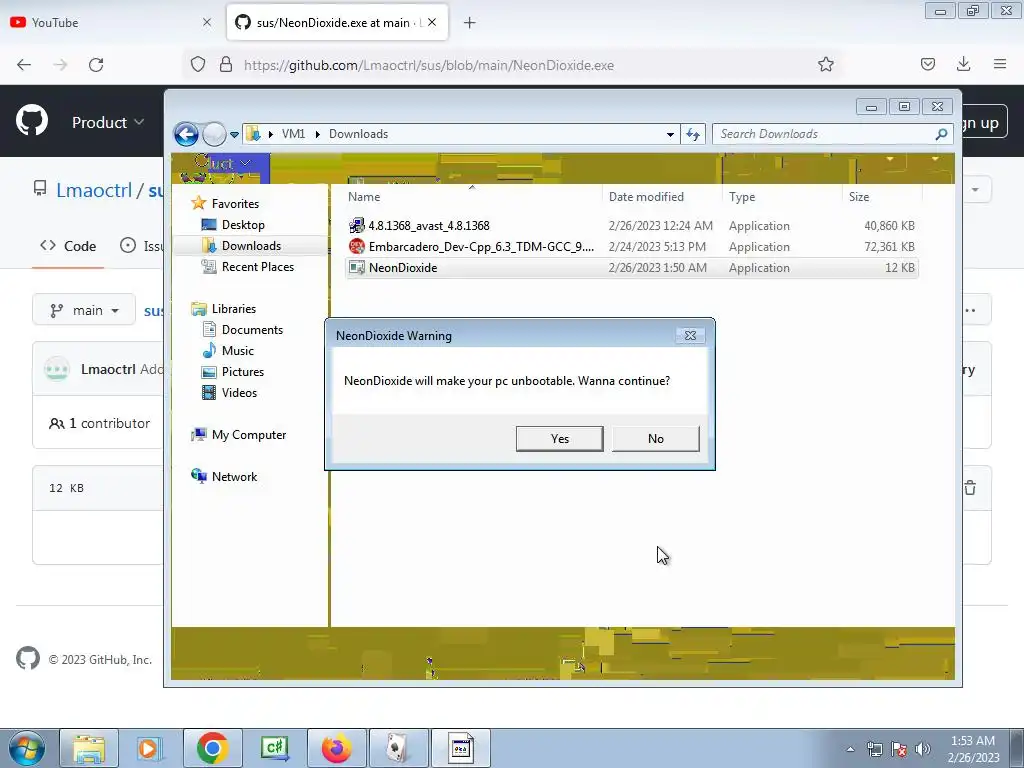Click VM1 in the address breadcrumb
This screenshot has height=768, width=1024.
(293, 134)
